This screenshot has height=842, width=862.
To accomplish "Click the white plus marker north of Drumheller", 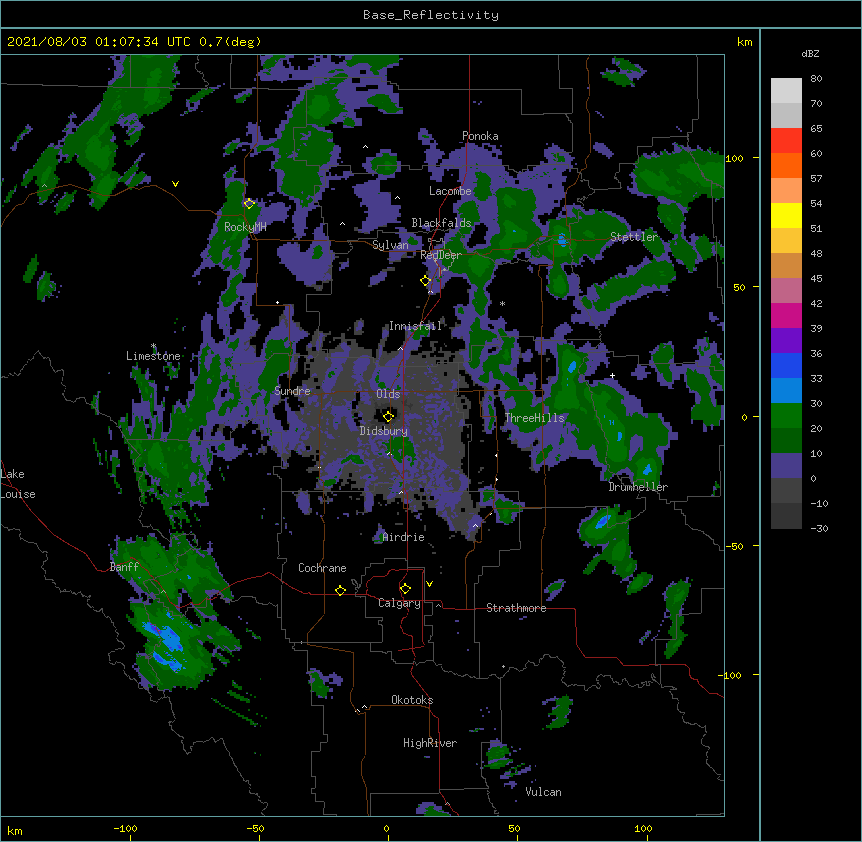I will pyautogui.click(x=612, y=375).
